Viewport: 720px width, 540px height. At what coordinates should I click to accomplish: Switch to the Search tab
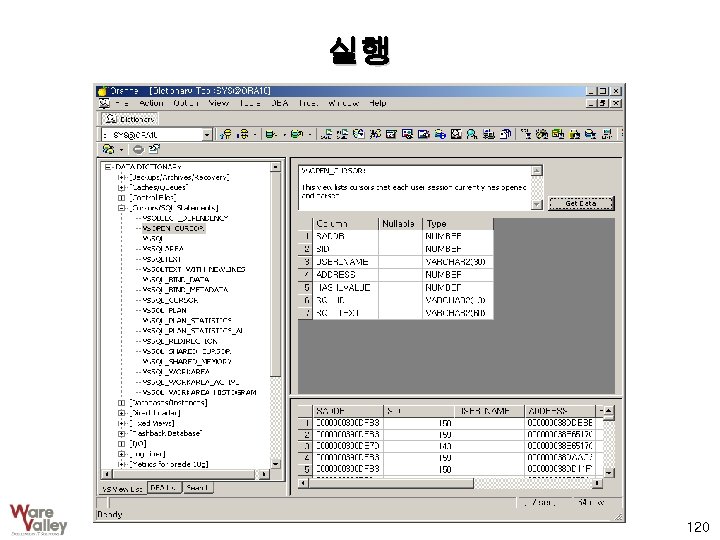[x=197, y=488]
